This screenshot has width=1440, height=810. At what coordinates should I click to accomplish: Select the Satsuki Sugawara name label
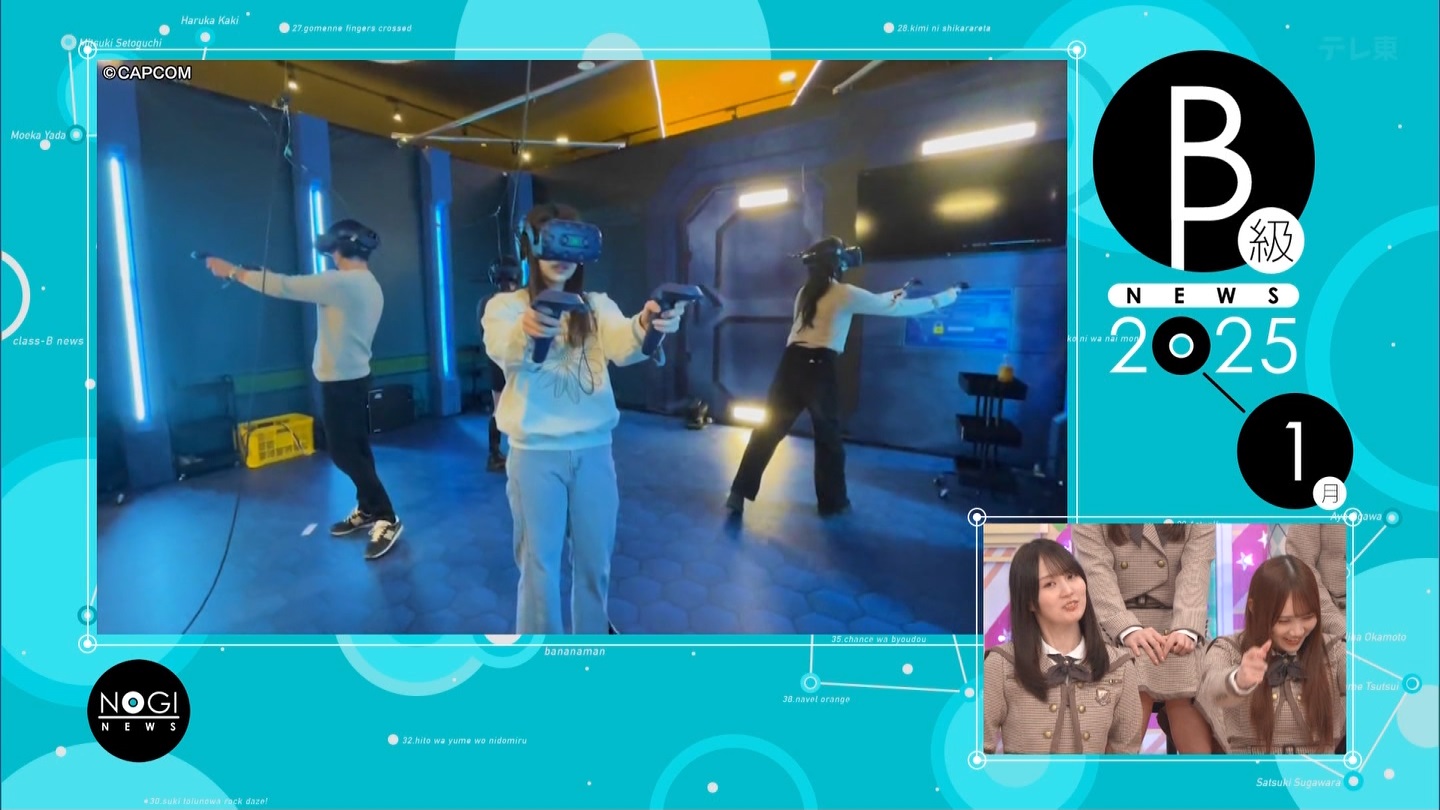pos(1298,782)
